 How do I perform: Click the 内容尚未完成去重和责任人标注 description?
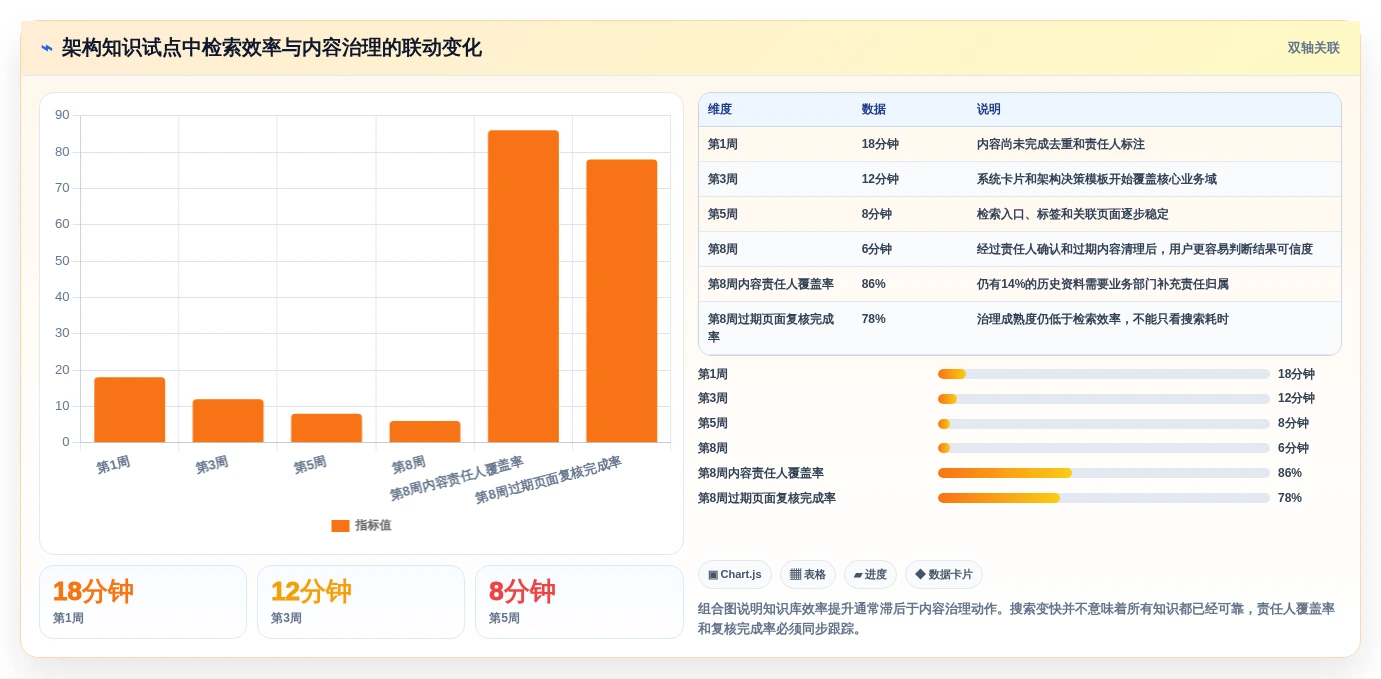(1061, 144)
